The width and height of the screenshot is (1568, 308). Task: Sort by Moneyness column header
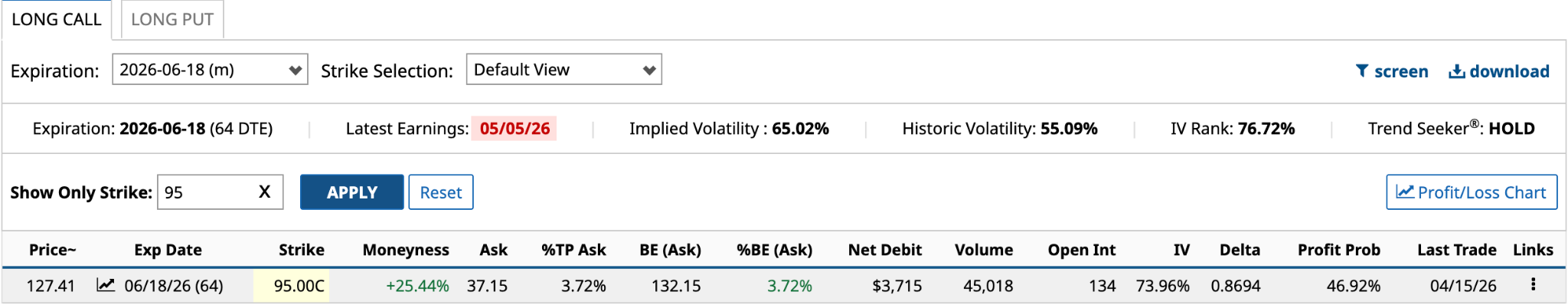click(406, 250)
